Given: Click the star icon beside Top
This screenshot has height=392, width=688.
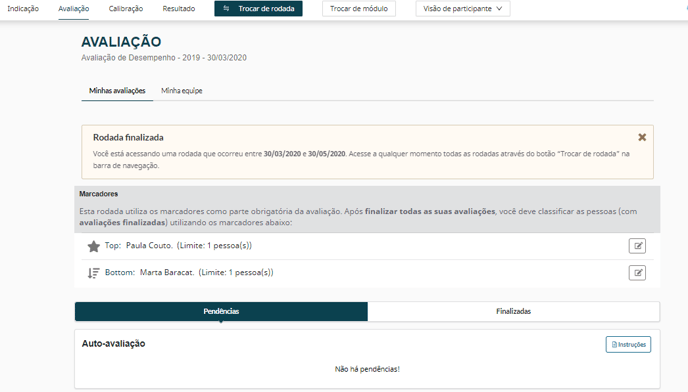Looking at the screenshot, I should click(x=93, y=246).
